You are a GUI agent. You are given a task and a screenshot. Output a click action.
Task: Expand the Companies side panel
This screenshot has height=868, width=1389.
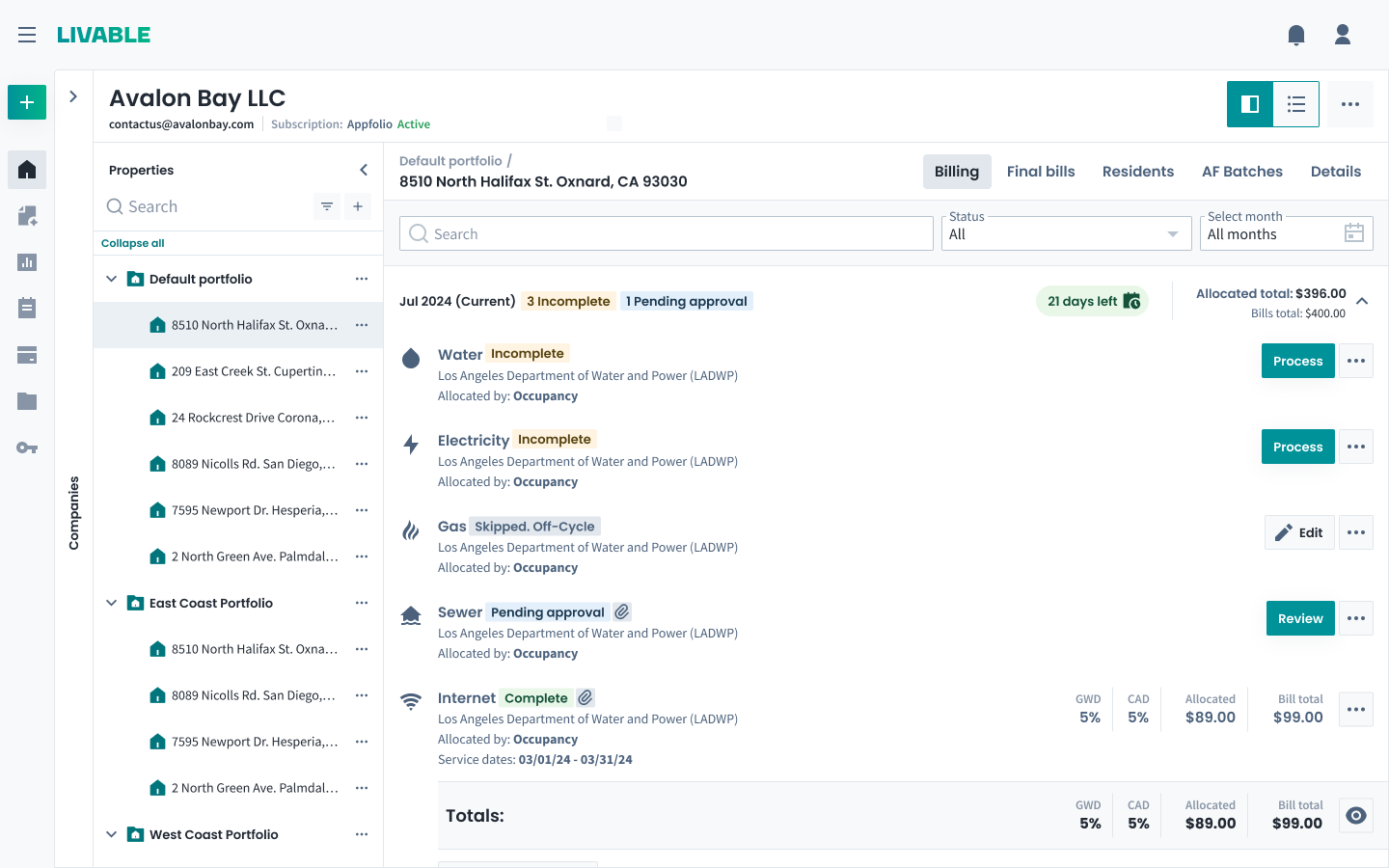pyautogui.click(x=73, y=96)
